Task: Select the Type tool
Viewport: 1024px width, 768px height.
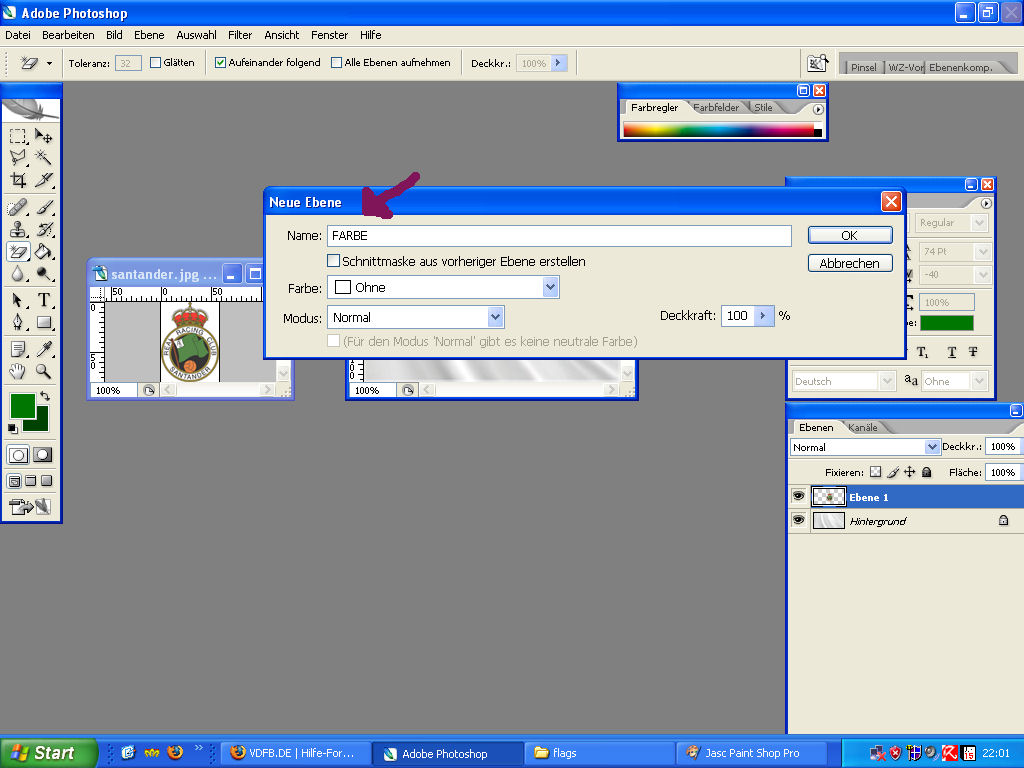Action: tap(44, 300)
